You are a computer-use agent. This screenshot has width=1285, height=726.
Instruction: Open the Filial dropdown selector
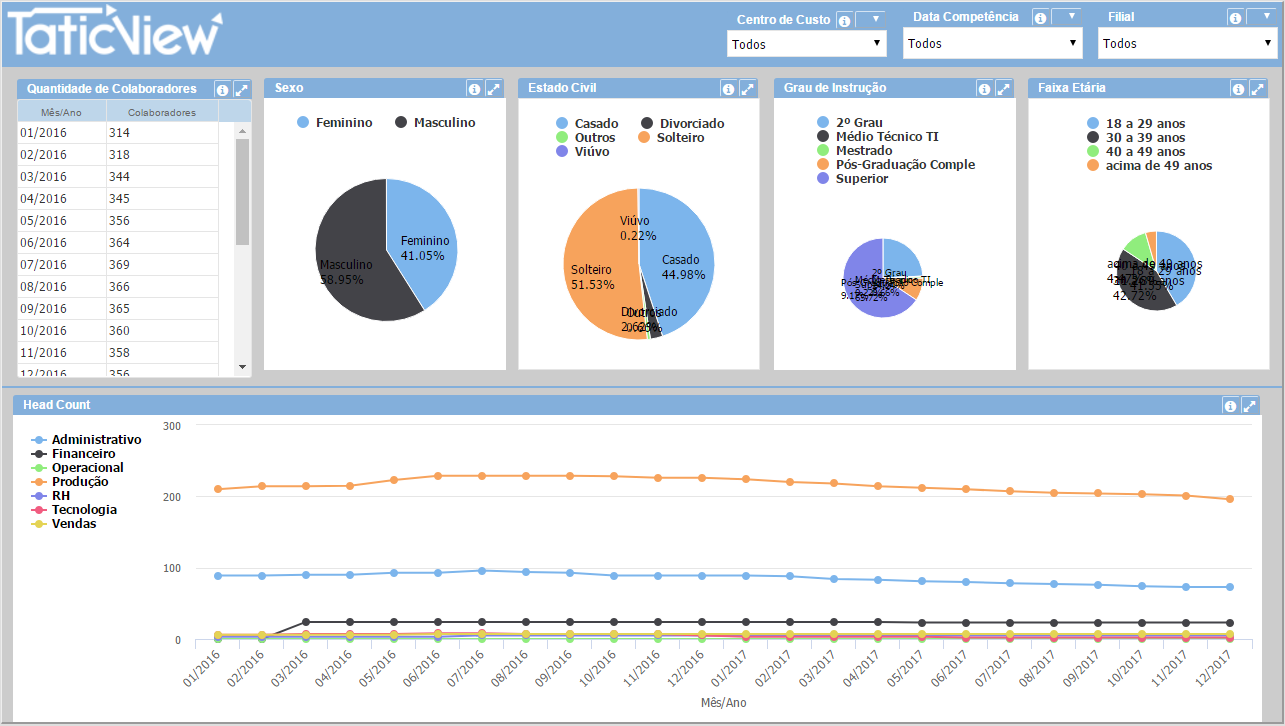1187,44
